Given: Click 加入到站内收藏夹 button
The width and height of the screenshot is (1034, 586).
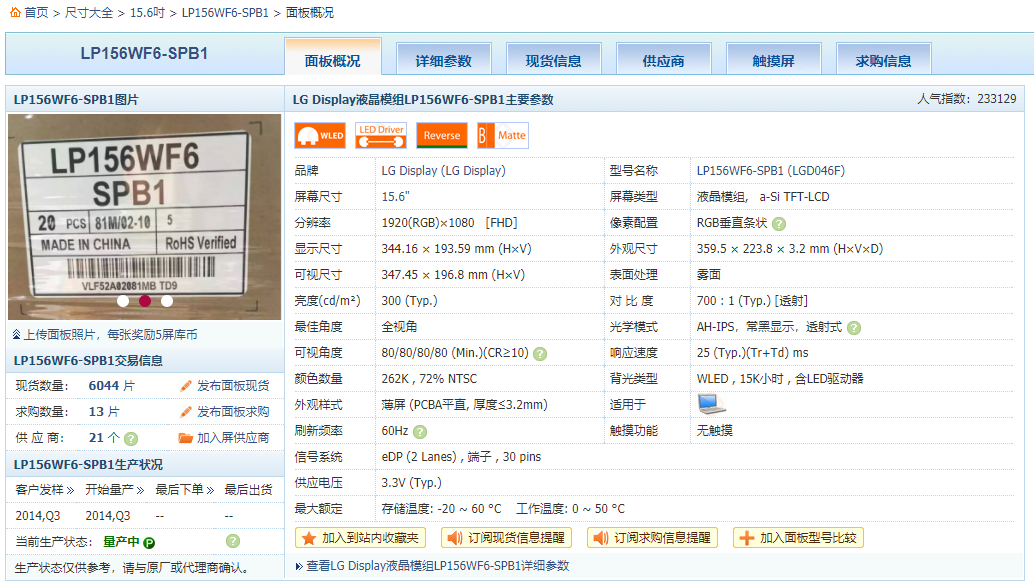Looking at the screenshot, I should (360, 538).
